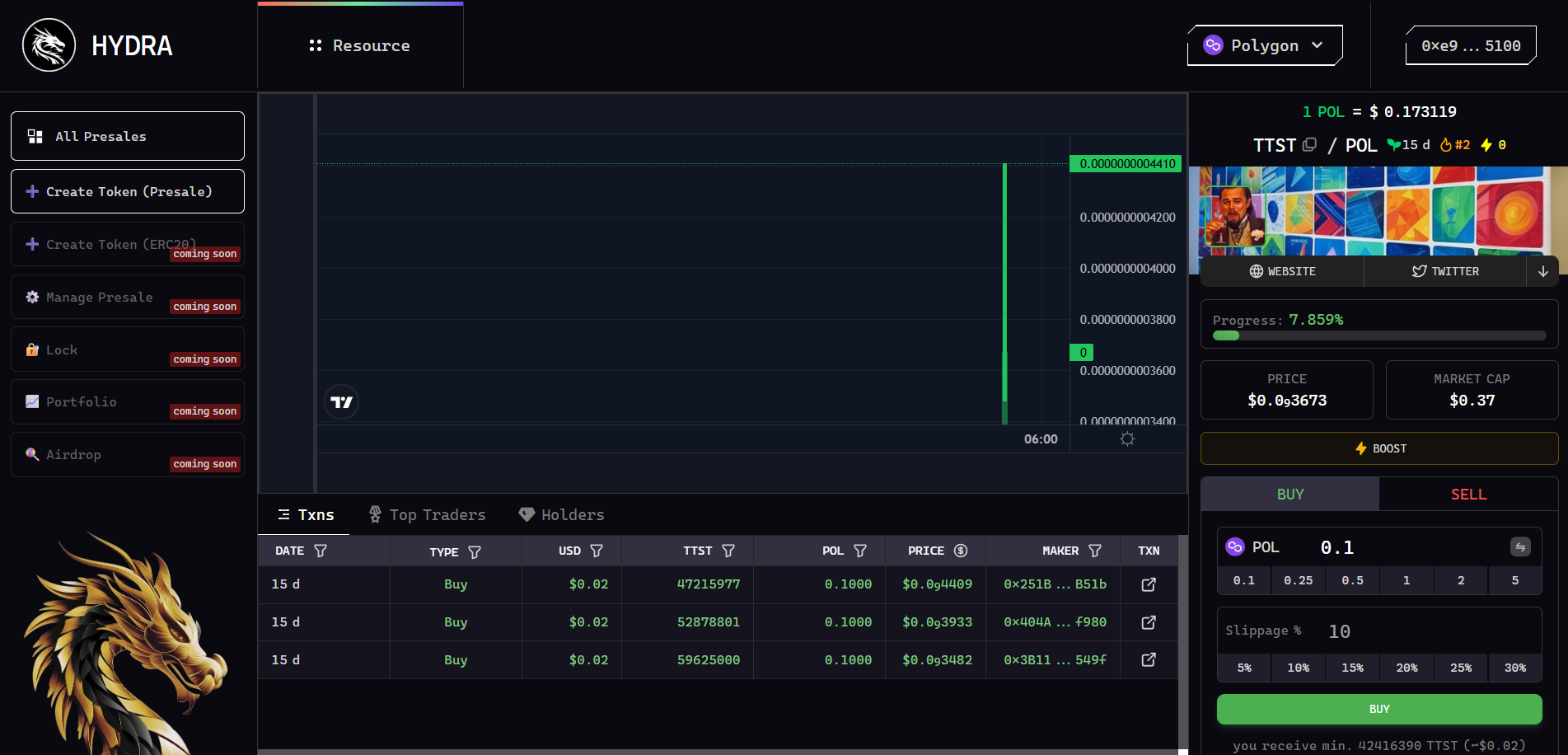Image resolution: width=1568 pixels, height=755 pixels.
Task: Switch to the Txns tab
Action: (306, 515)
